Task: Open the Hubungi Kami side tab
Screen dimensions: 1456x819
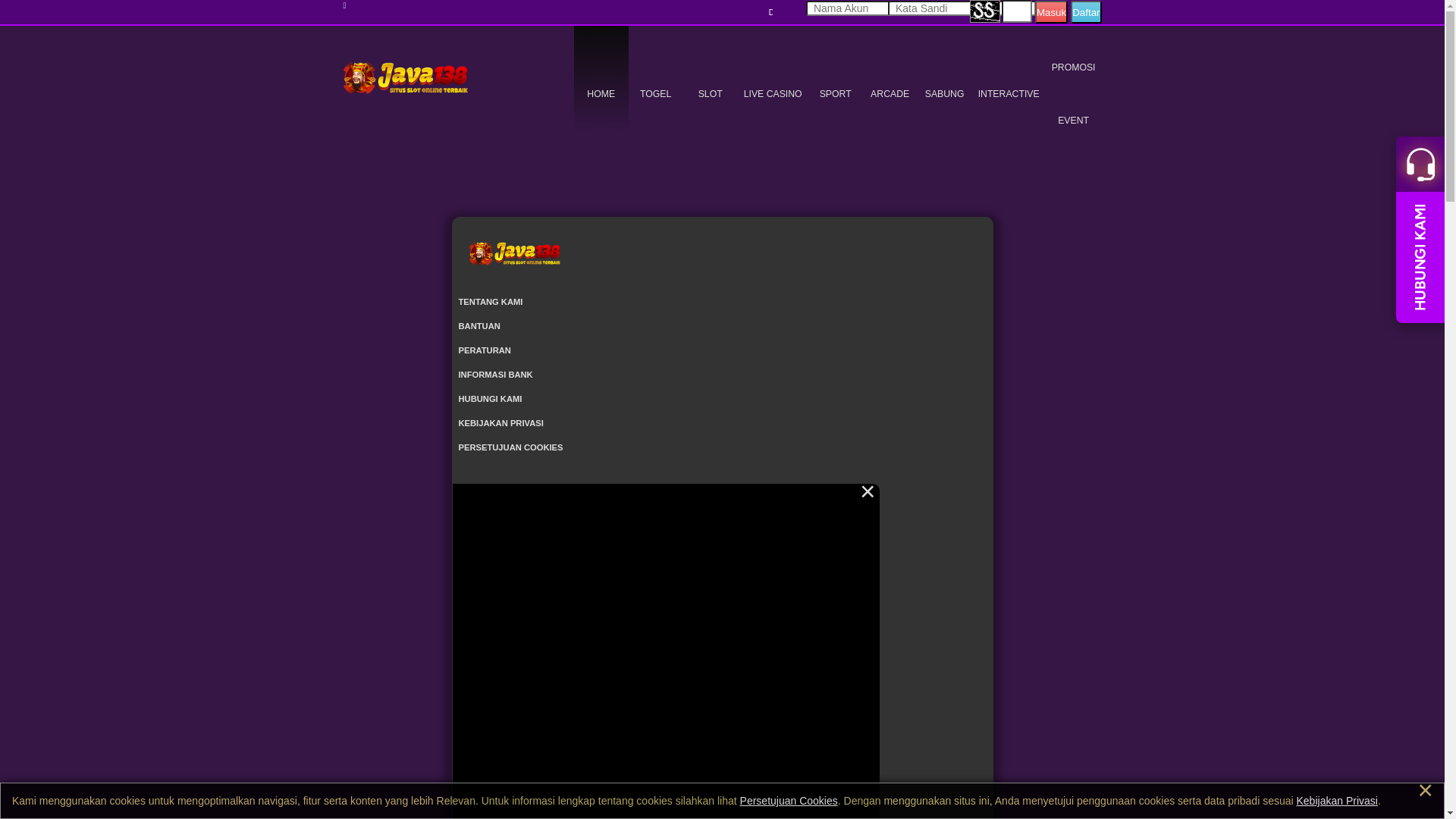Action: click(1420, 257)
